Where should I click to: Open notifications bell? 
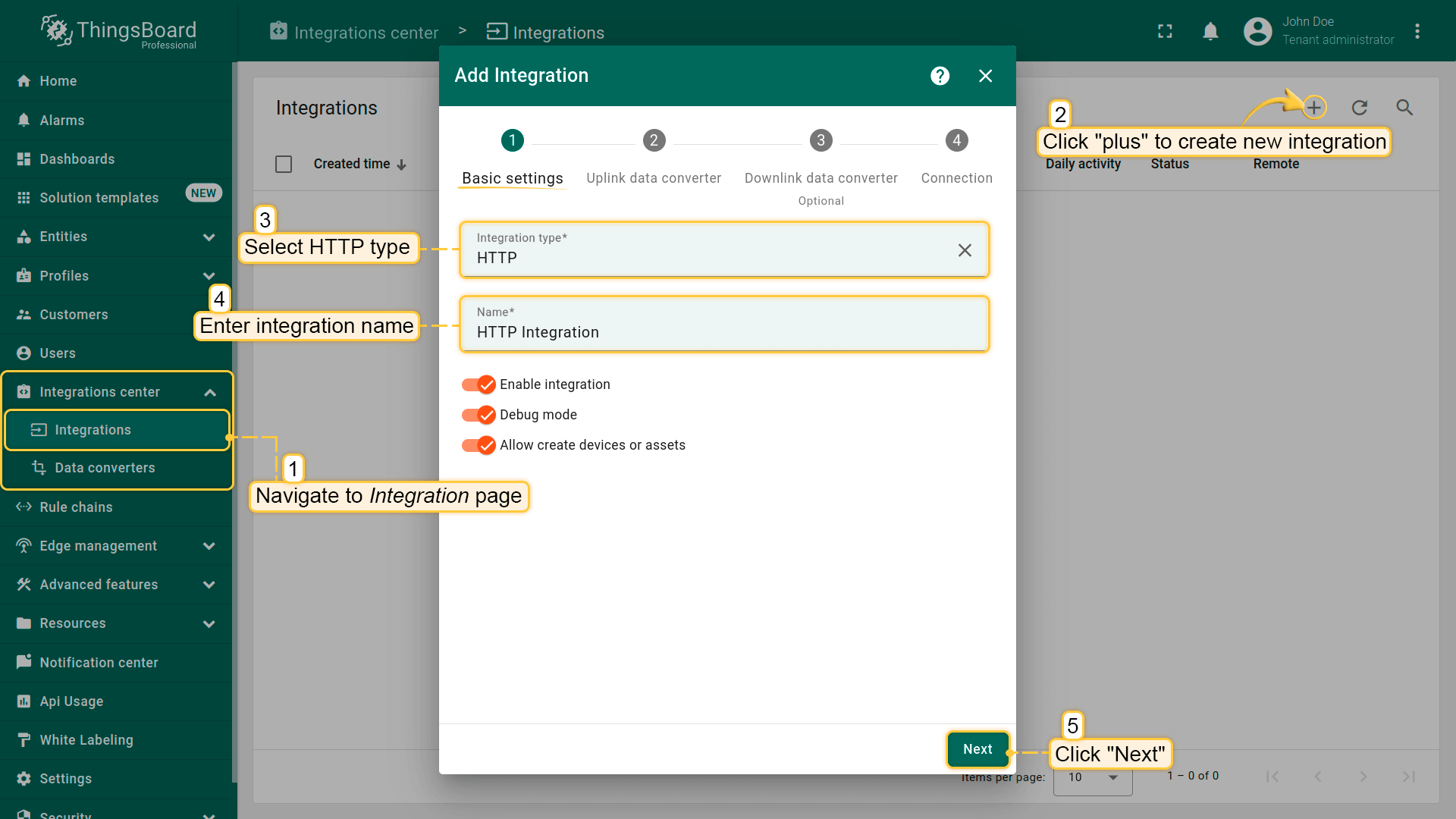pos(1210,31)
